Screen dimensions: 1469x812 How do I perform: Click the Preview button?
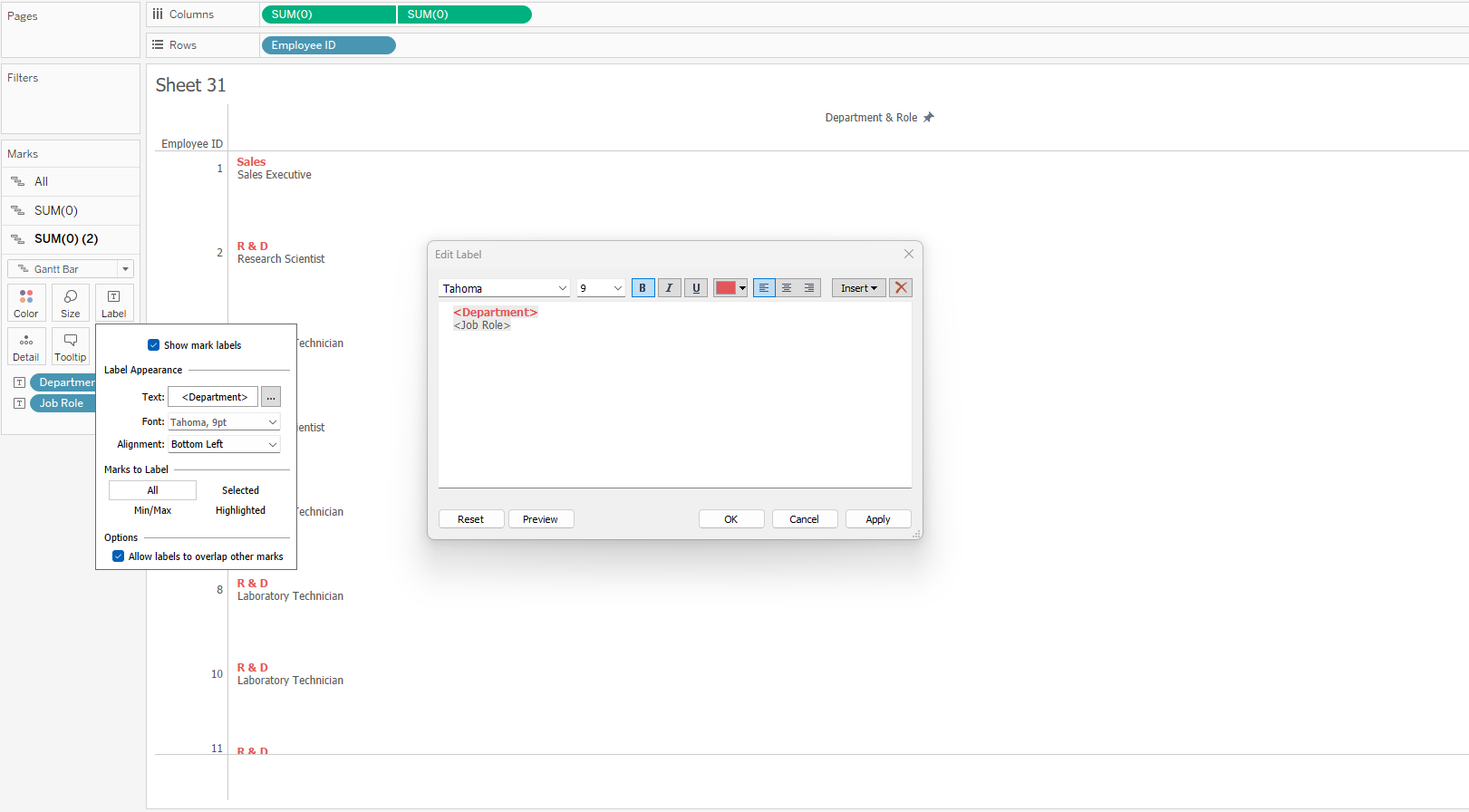(x=541, y=519)
